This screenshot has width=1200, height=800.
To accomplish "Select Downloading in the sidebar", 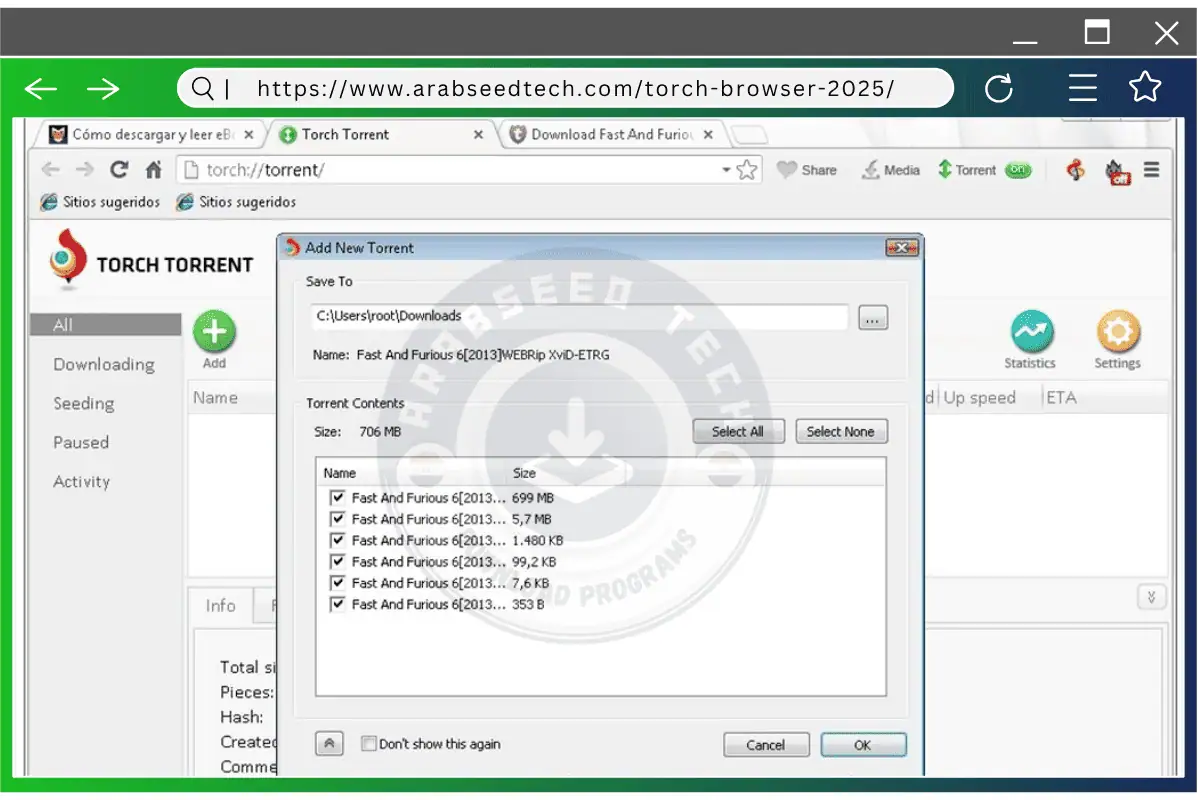I will (104, 364).
